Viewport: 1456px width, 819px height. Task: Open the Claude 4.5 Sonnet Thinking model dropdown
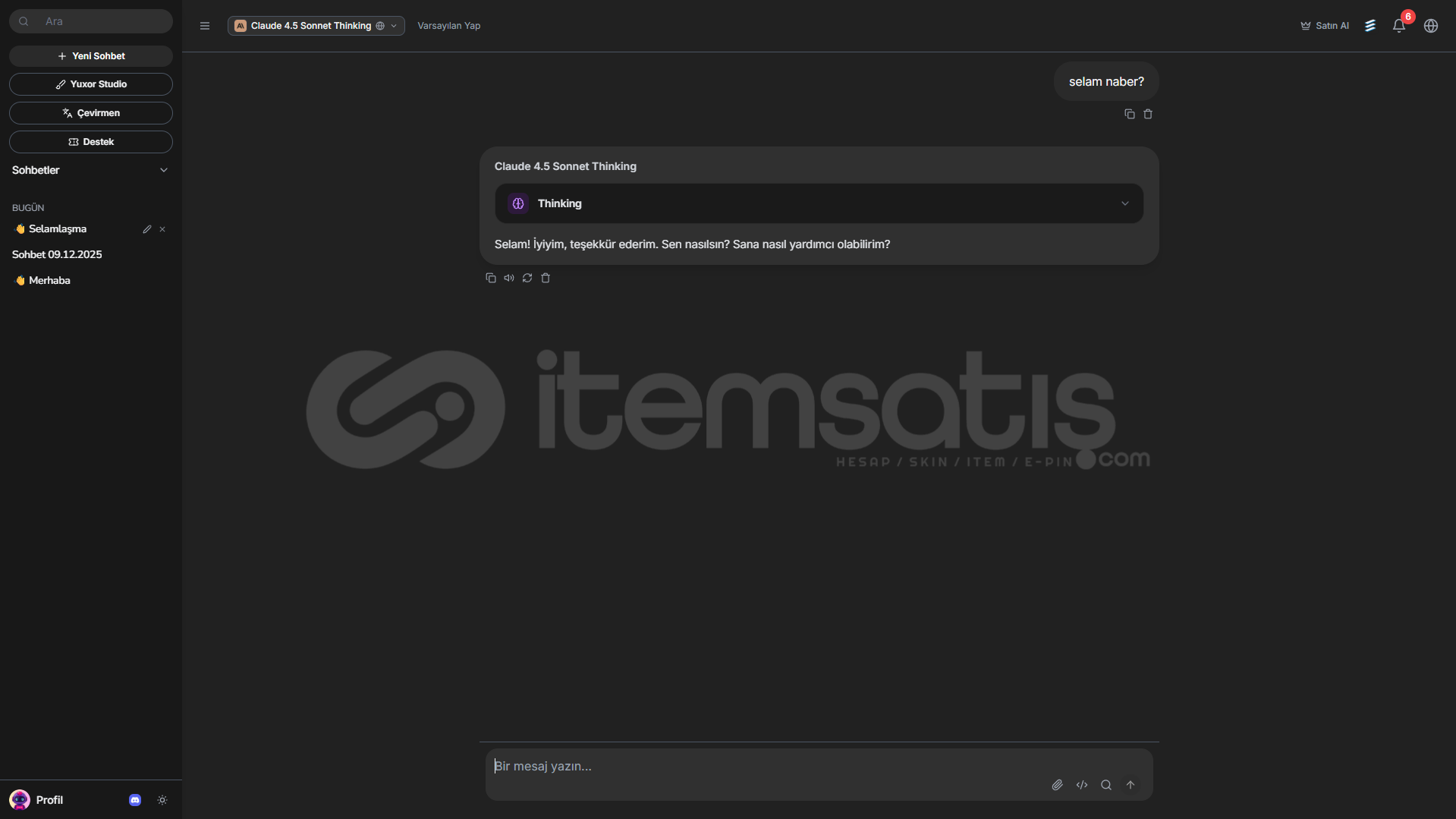click(316, 26)
